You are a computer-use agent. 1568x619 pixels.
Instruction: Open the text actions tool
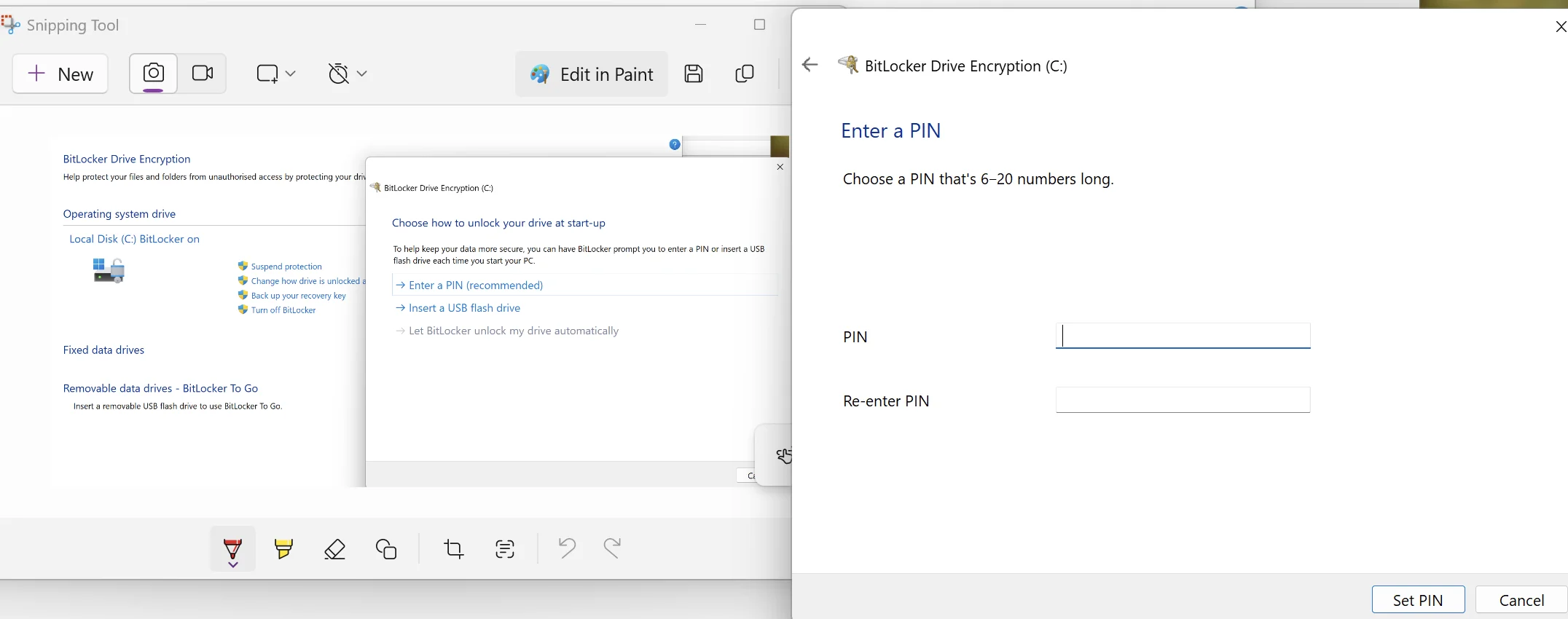[x=505, y=548]
